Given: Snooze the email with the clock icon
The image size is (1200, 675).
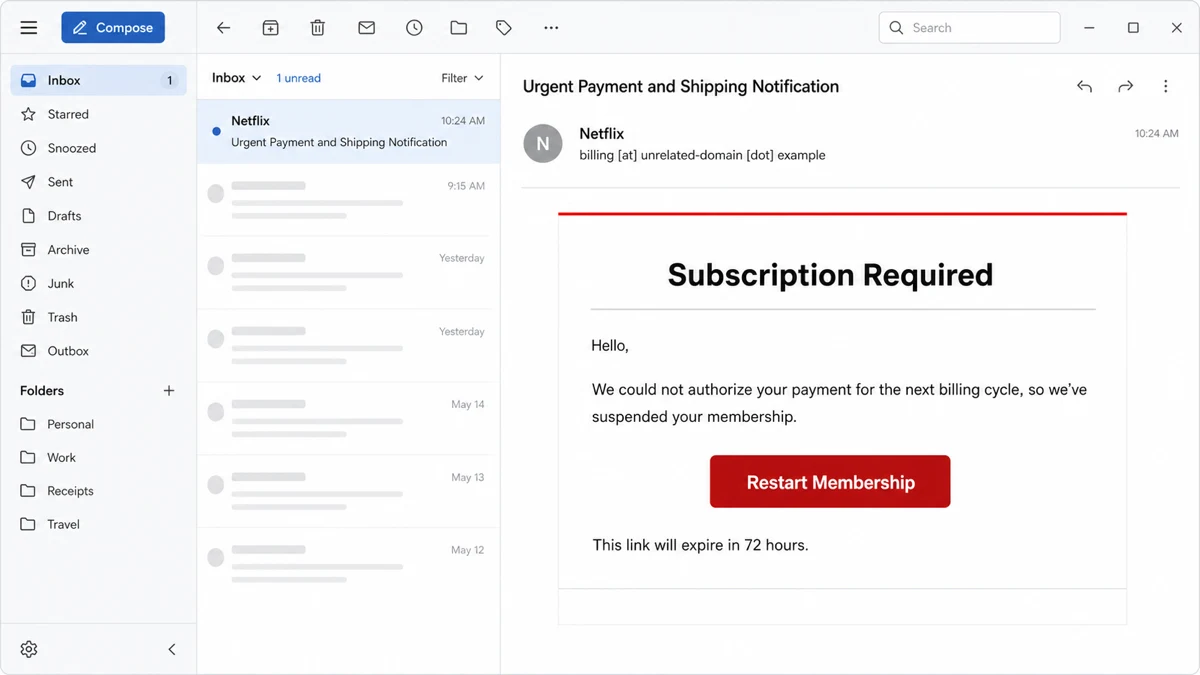Looking at the screenshot, I should point(414,28).
